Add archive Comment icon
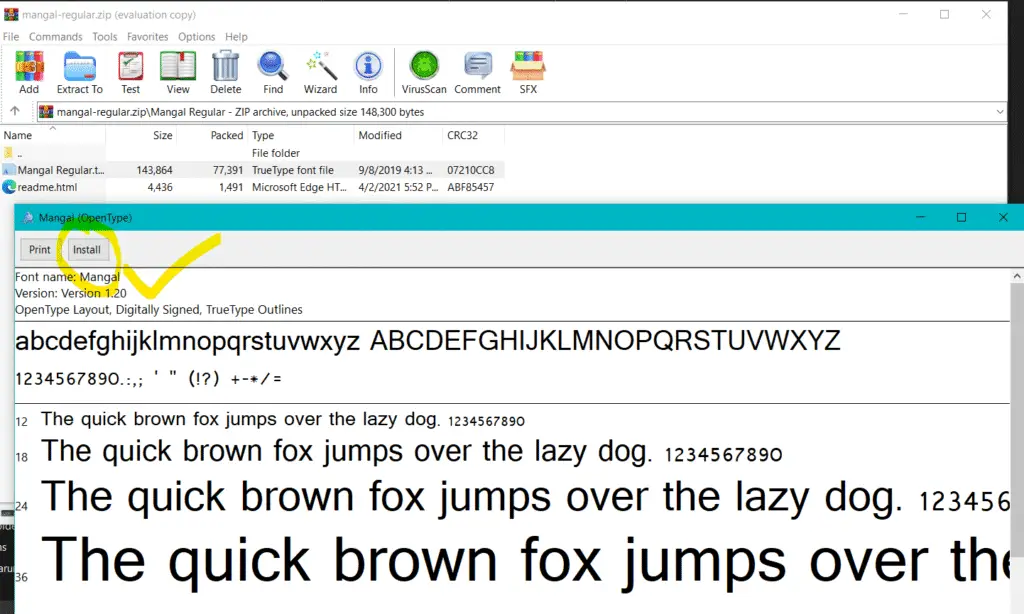The image size is (1024, 614). tap(477, 70)
